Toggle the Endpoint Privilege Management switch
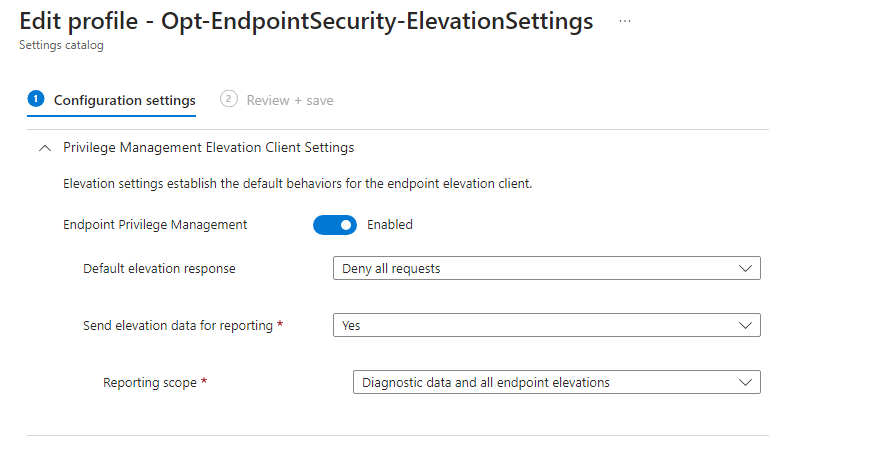Screen dimensions: 880x454 [x=335, y=225]
